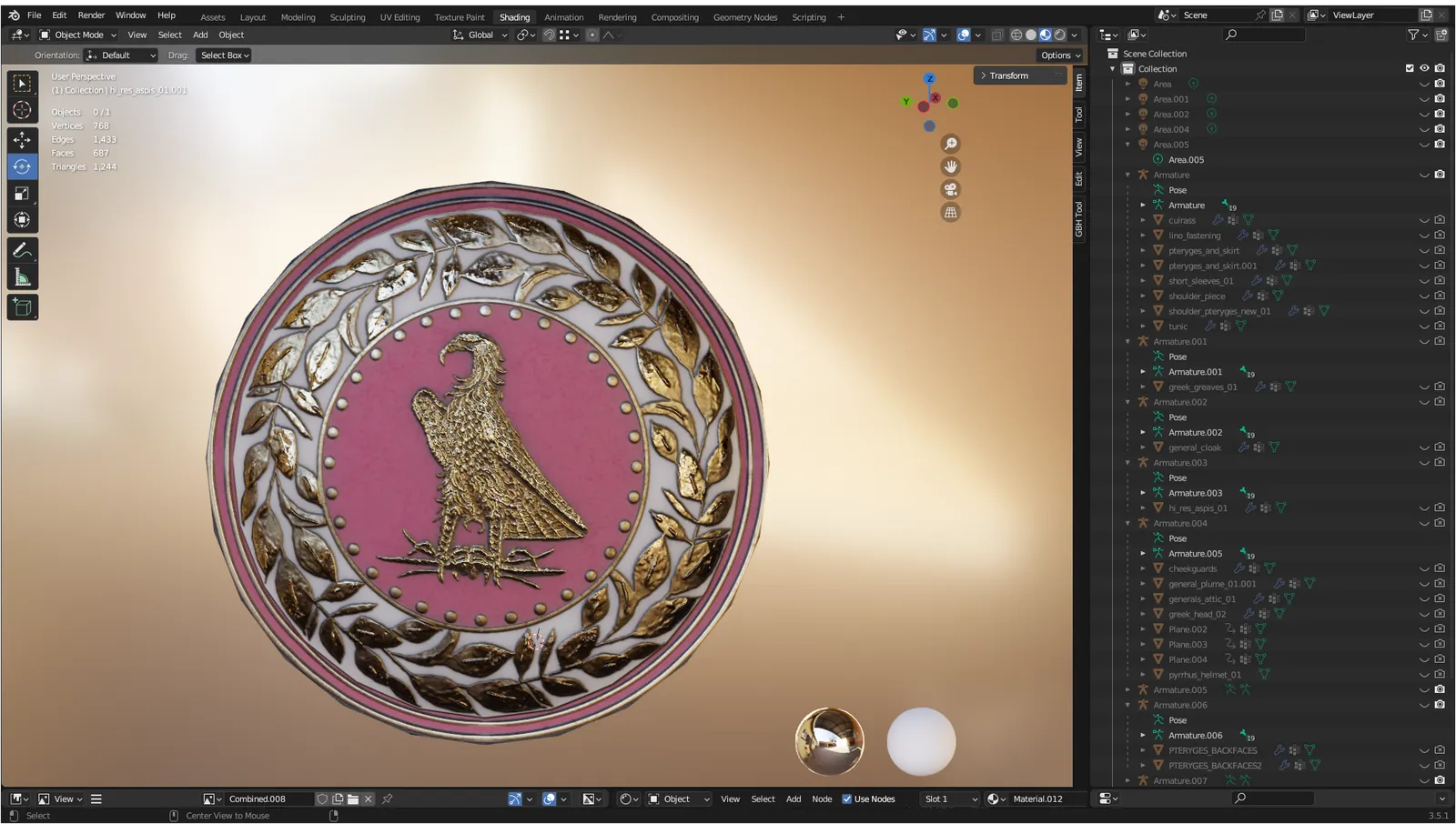Screen dimensions: 1456x824
Task: Click the zoom magnifier viewport icon
Action: click(951, 144)
